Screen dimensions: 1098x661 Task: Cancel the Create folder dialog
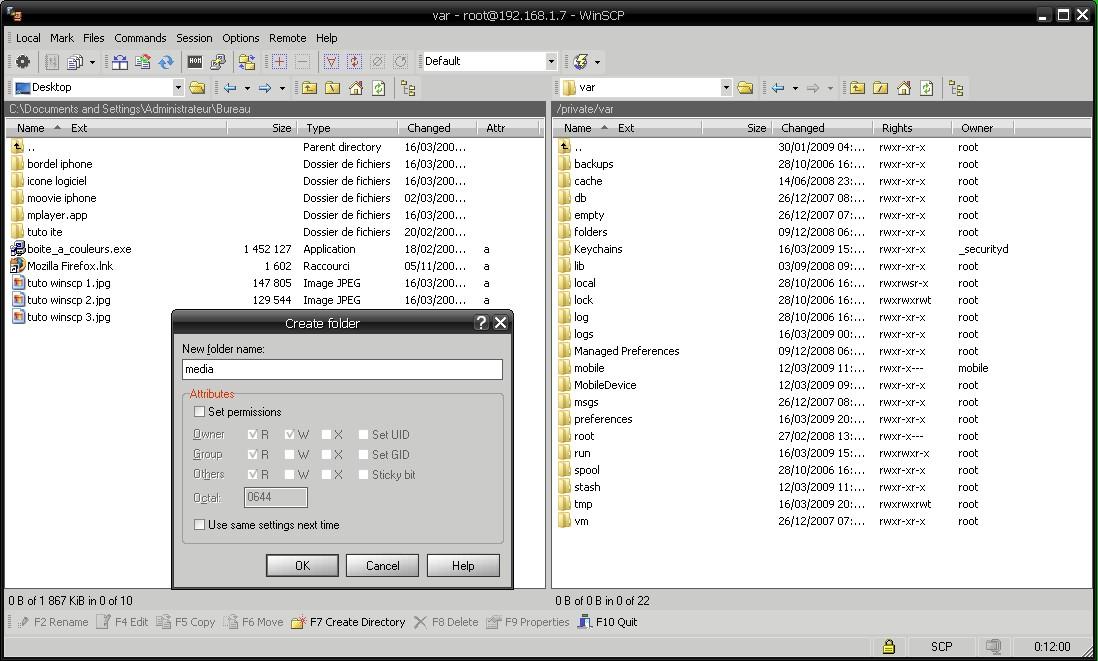382,565
